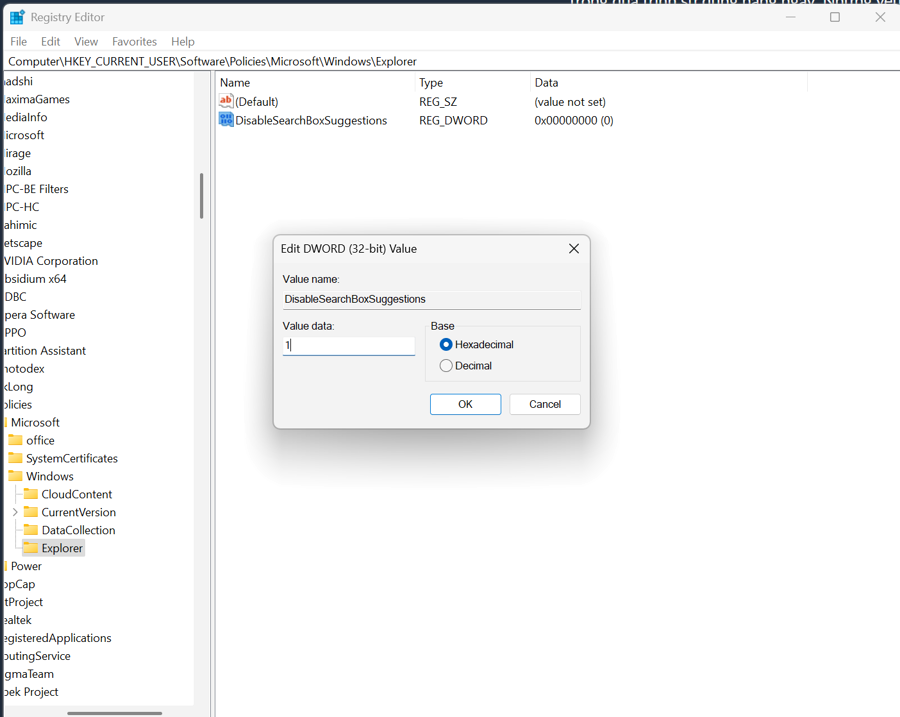Screen dimensions: 900x717
Task: Select the tProject tree entry
Action: (x=24, y=602)
